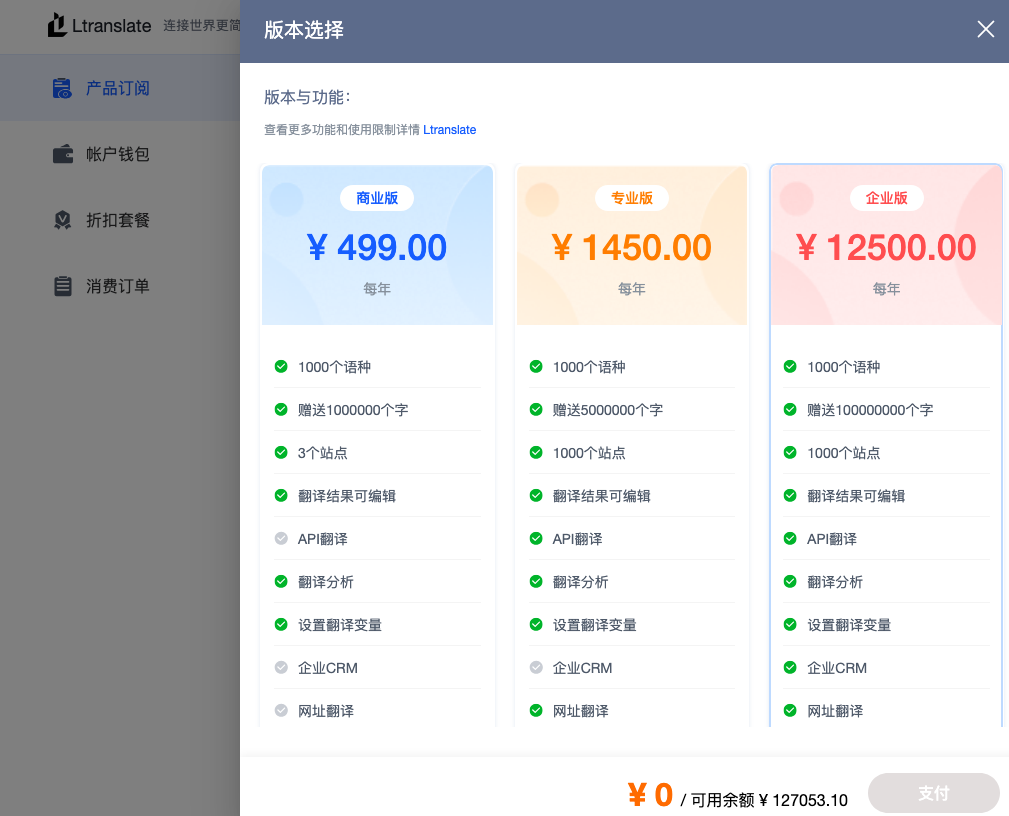Close the 版本选择 dialog with X

[985, 29]
